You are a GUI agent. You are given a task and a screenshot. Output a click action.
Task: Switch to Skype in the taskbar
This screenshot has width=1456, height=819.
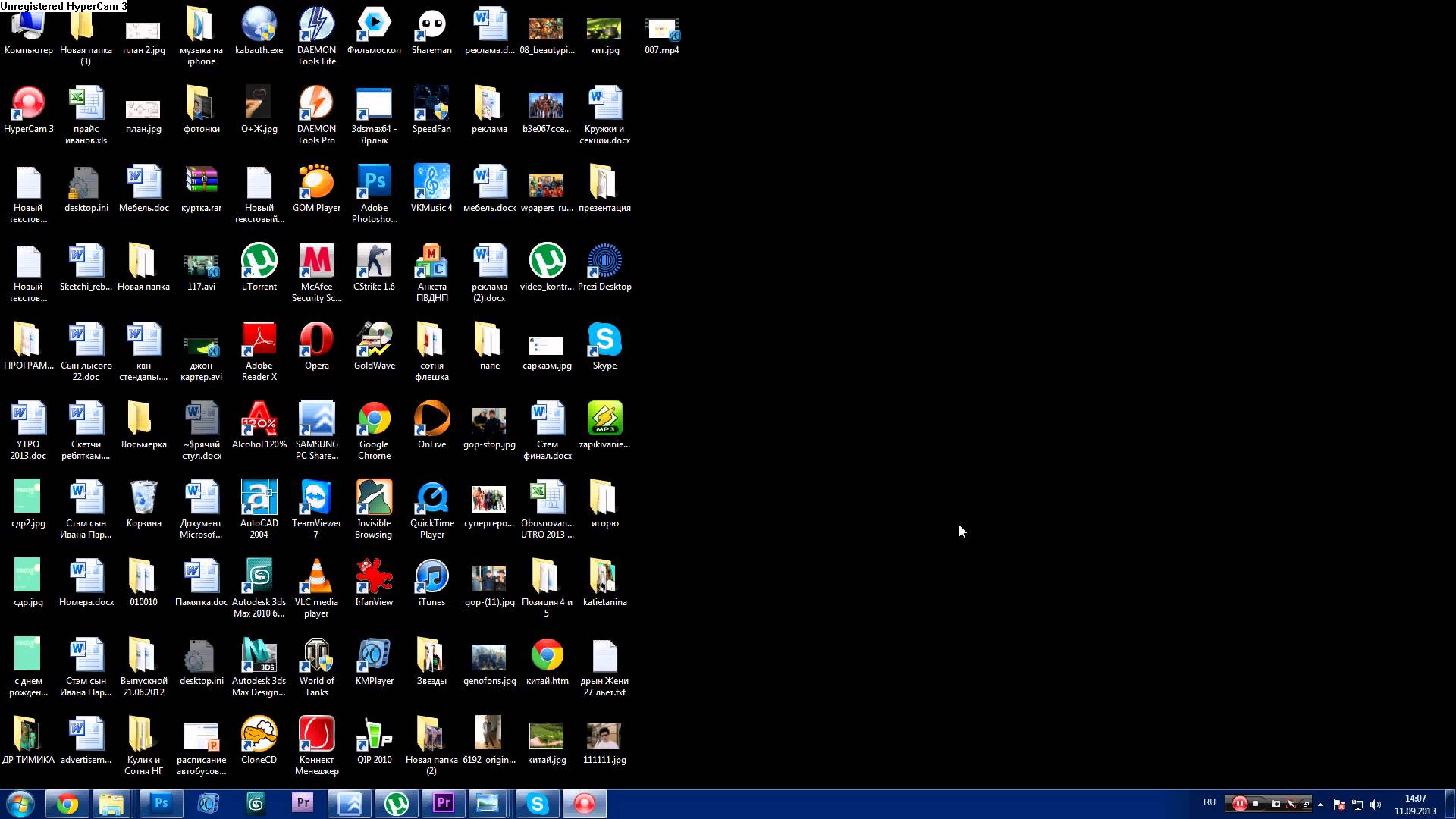(537, 804)
